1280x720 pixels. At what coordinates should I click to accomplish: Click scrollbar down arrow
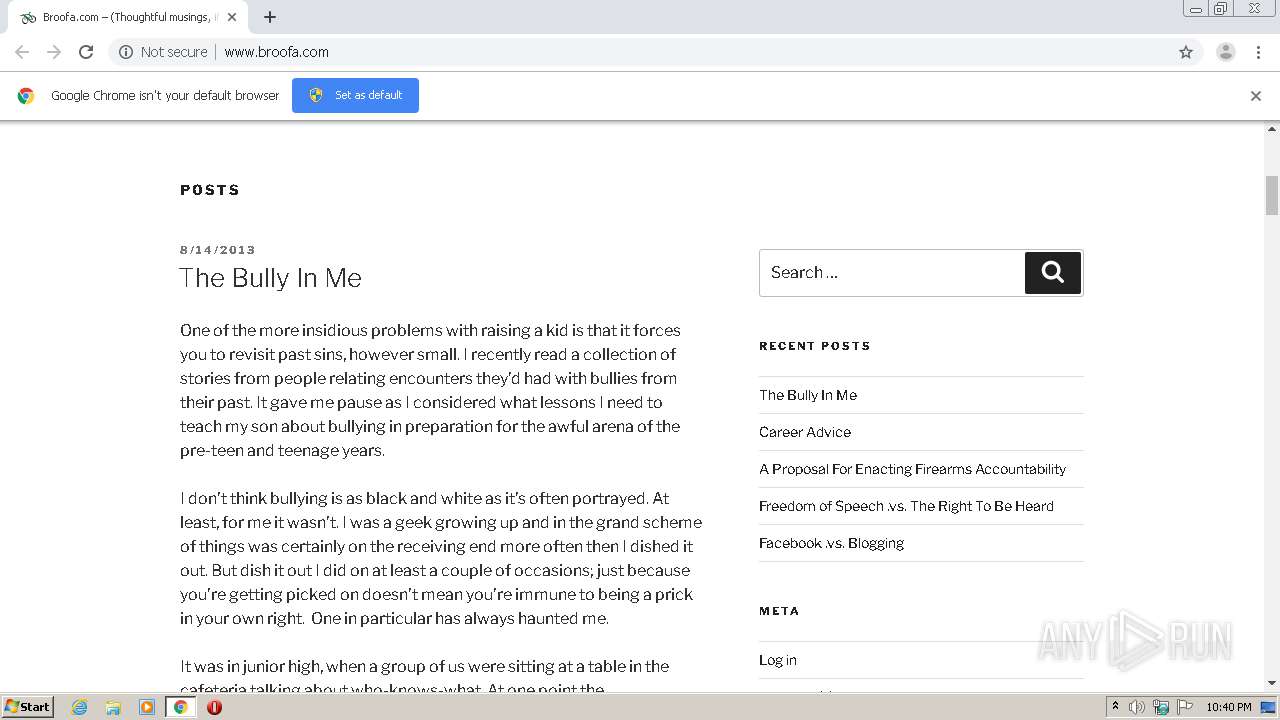pyautogui.click(x=1272, y=684)
